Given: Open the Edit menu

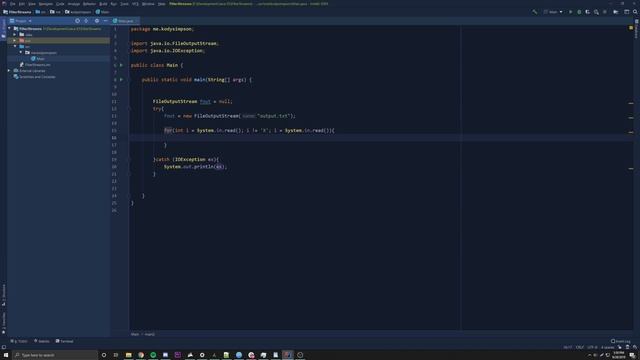Looking at the screenshot, I should tap(22, 4).
